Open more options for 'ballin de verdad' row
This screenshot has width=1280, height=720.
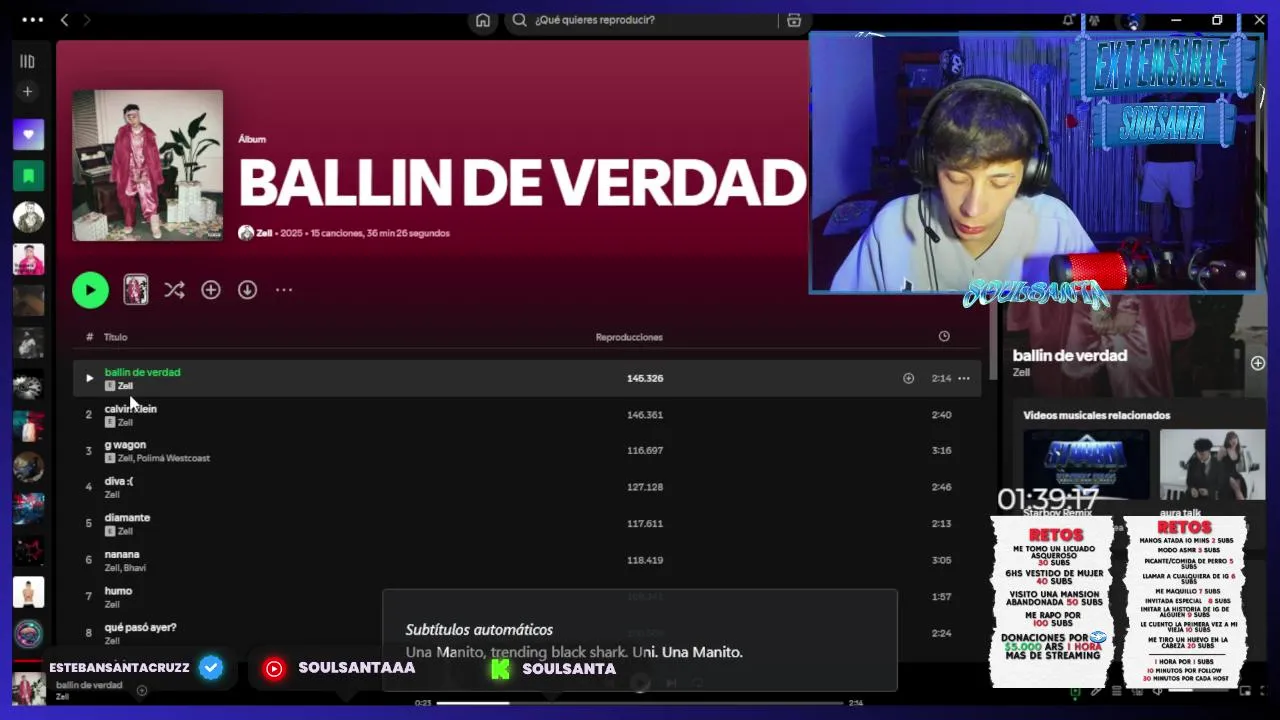(x=964, y=378)
